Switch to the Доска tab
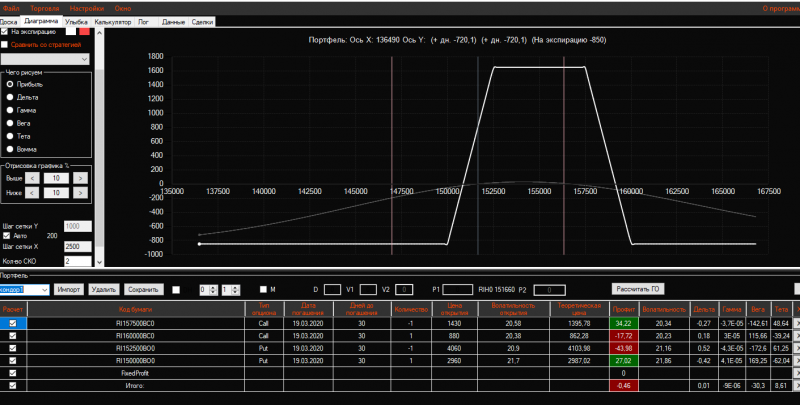The image size is (800, 405). pos(9,22)
